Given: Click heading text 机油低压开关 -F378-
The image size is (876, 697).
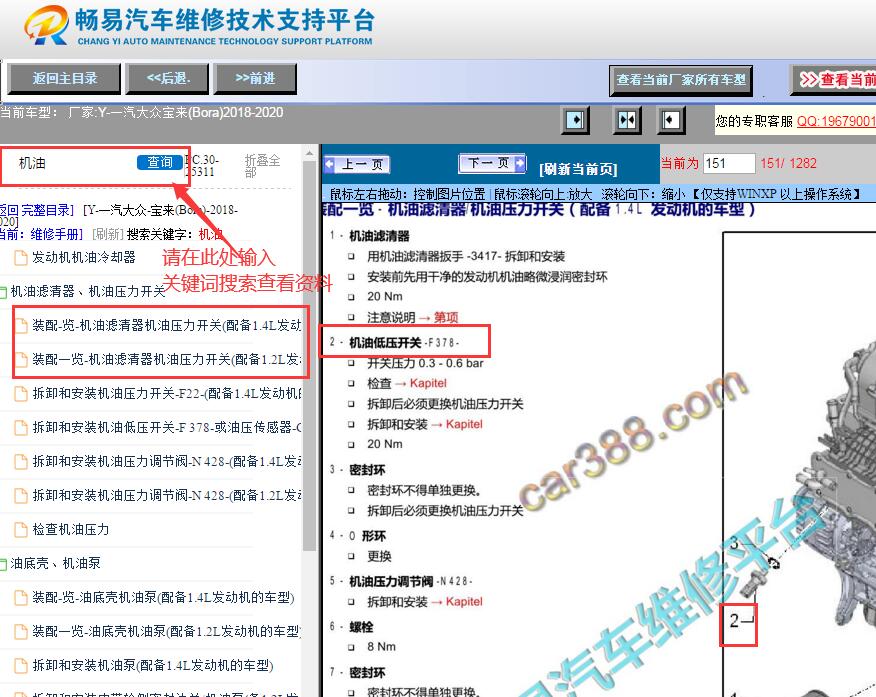Looking at the screenshot, I should tap(404, 342).
